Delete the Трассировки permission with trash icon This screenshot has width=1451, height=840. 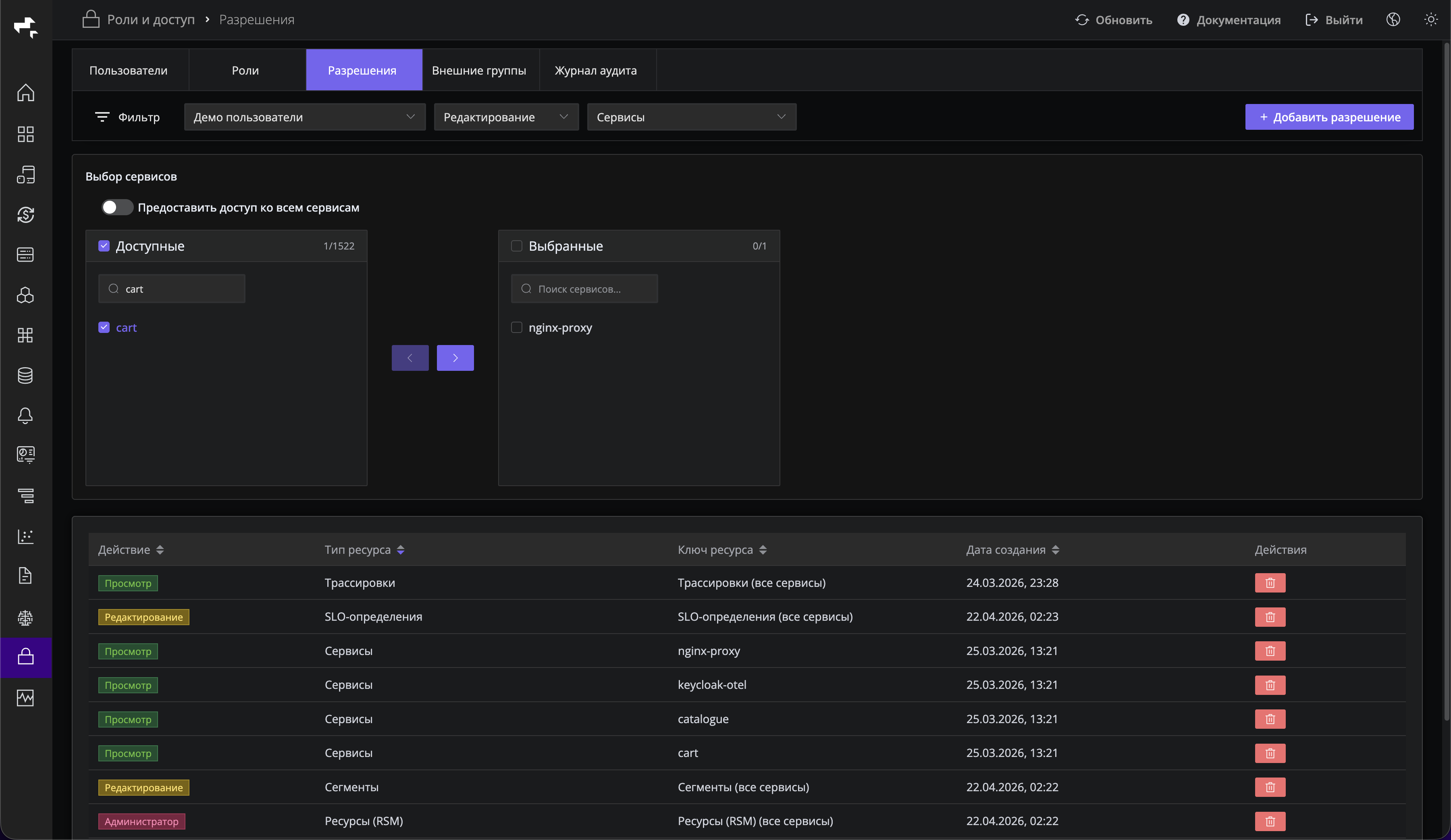(x=1270, y=583)
